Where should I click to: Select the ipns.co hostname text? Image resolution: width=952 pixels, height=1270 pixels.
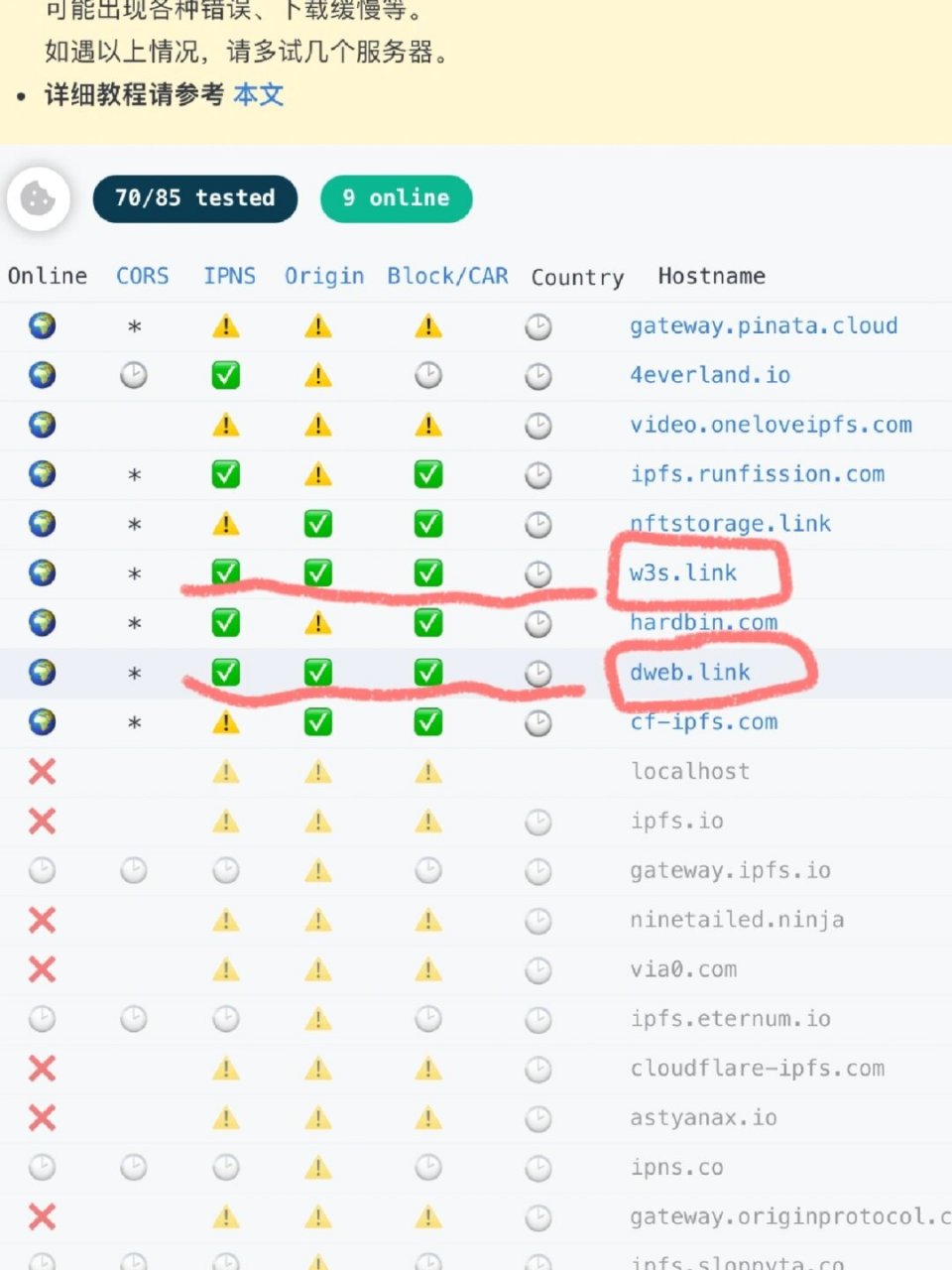pos(676,1168)
